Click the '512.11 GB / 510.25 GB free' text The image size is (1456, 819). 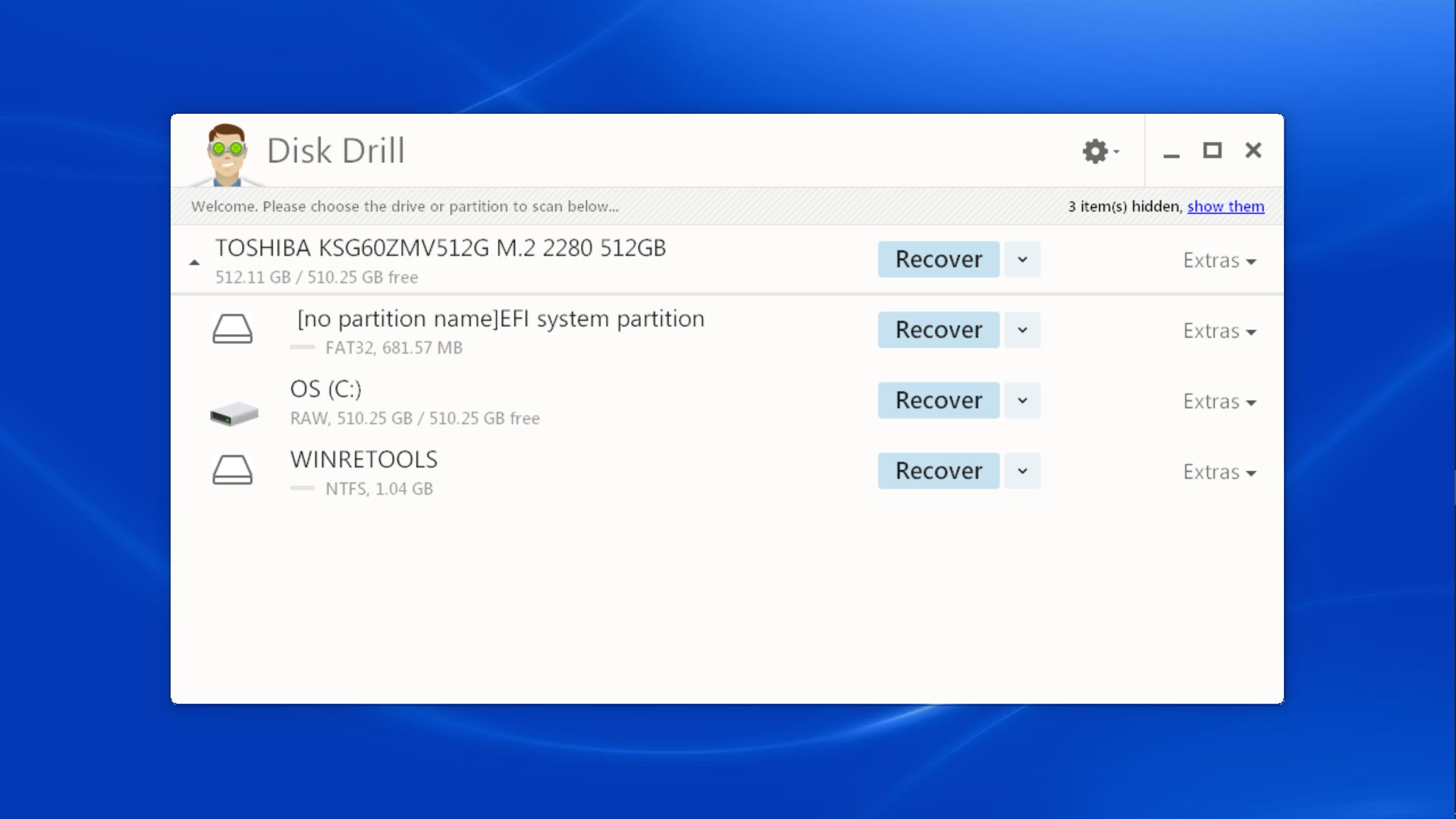317,278
